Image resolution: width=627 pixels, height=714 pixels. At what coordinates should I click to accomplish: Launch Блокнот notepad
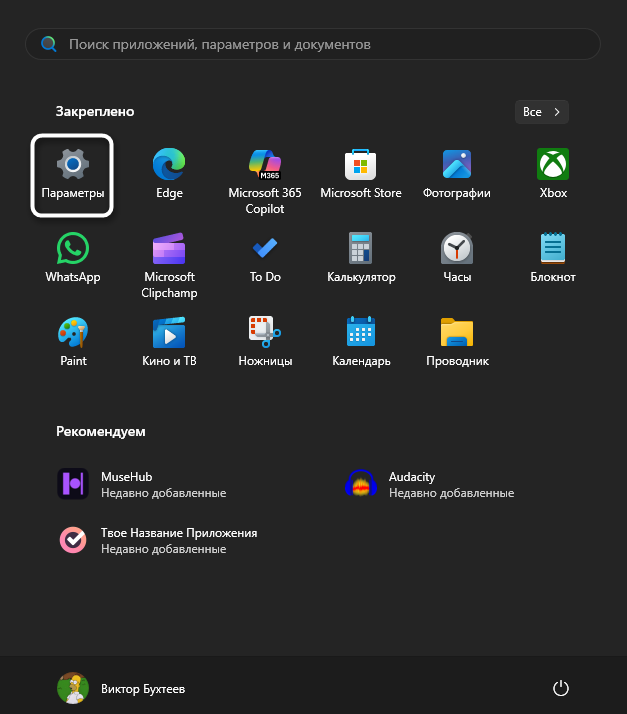coord(553,260)
